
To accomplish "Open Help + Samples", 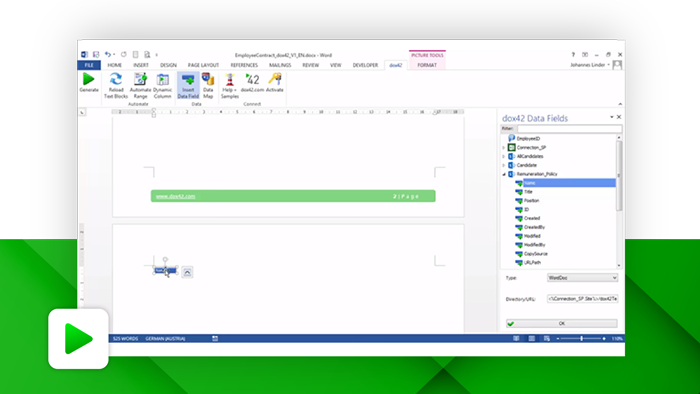I will click(x=229, y=86).
